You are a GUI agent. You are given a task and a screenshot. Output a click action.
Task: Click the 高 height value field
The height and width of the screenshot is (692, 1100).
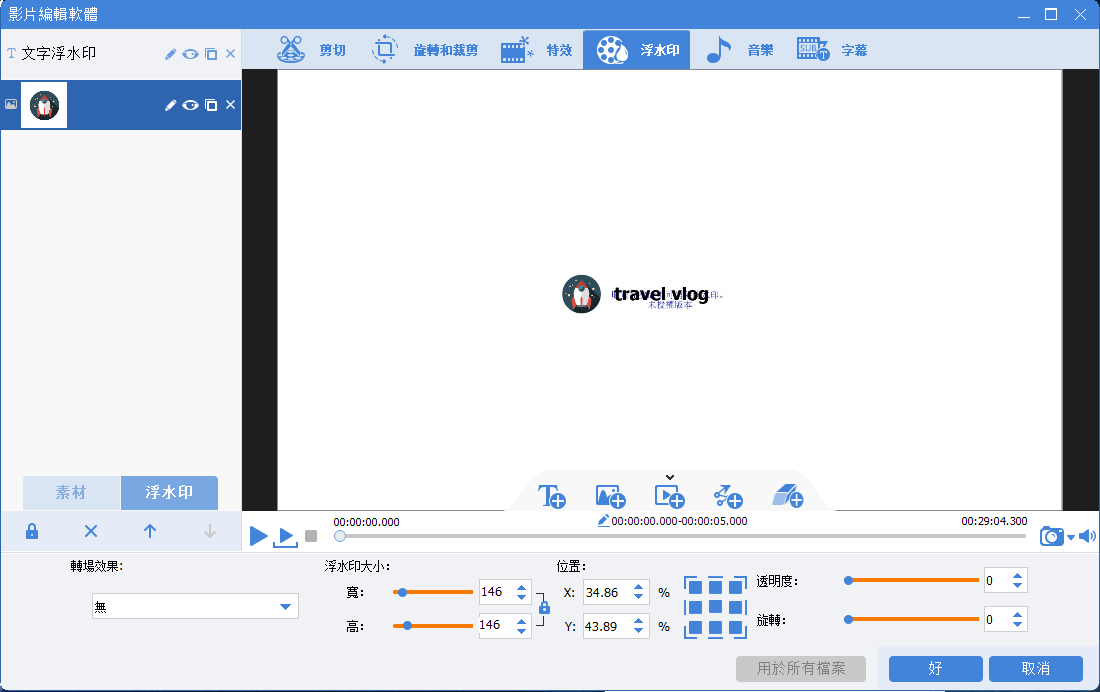pos(496,625)
